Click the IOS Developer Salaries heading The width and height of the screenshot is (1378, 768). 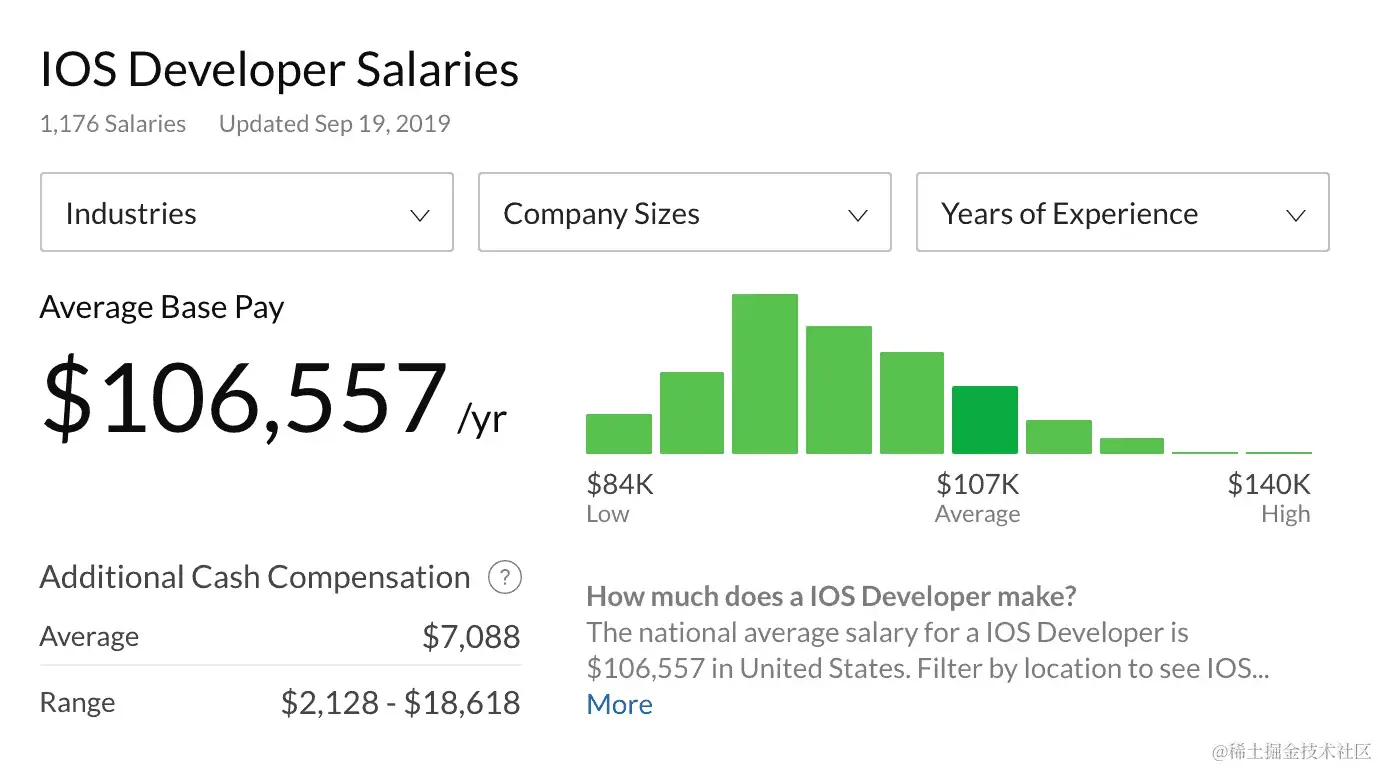tap(279, 68)
